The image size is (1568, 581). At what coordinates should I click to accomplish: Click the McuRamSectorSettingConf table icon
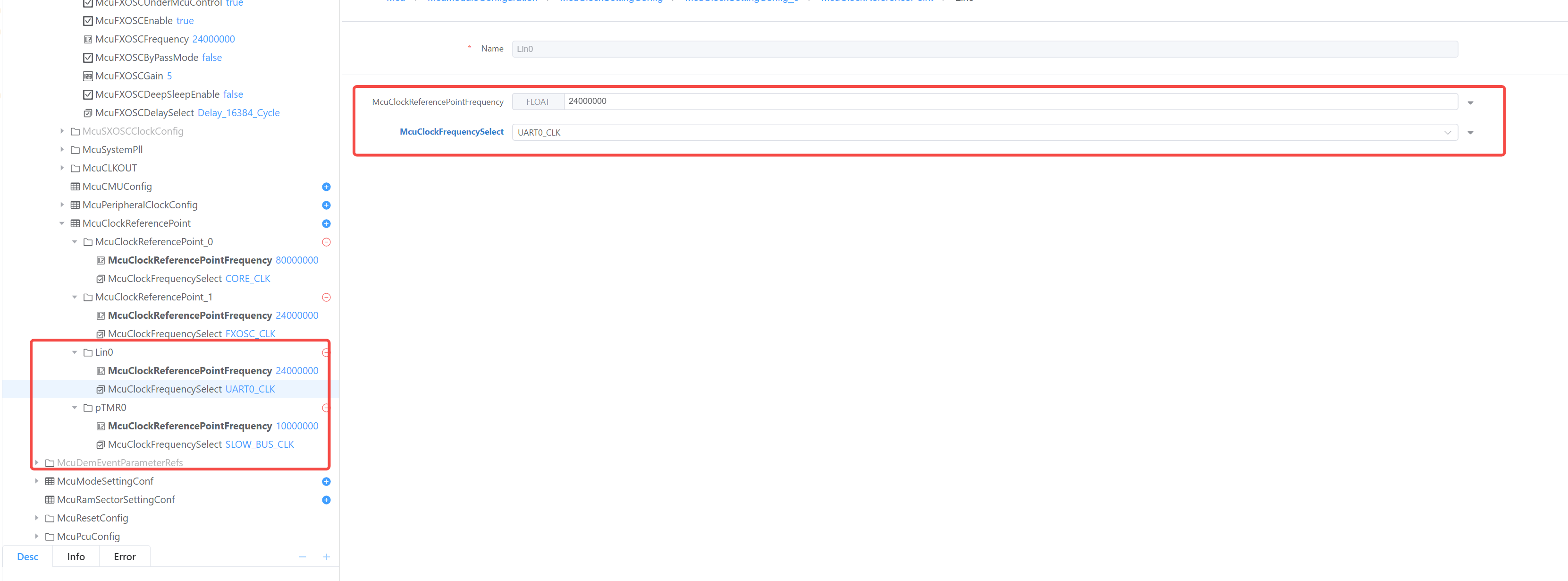click(49, 499)
